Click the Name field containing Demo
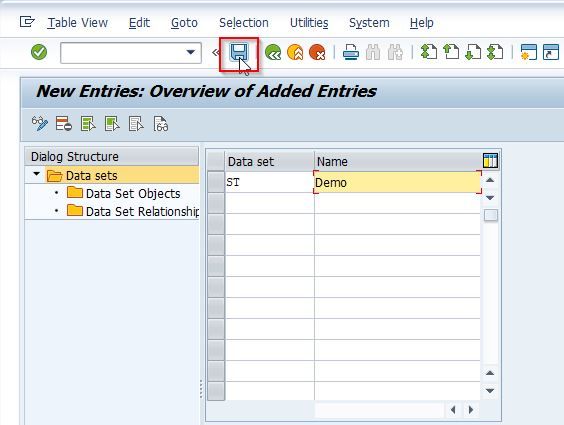 coord(397,182)
